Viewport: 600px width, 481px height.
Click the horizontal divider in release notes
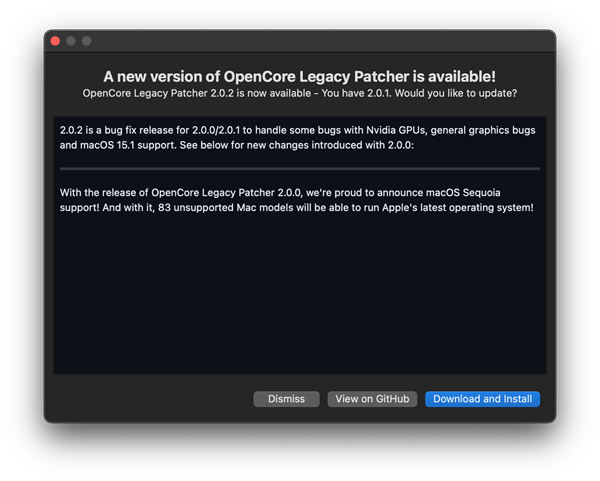(299, 169)
